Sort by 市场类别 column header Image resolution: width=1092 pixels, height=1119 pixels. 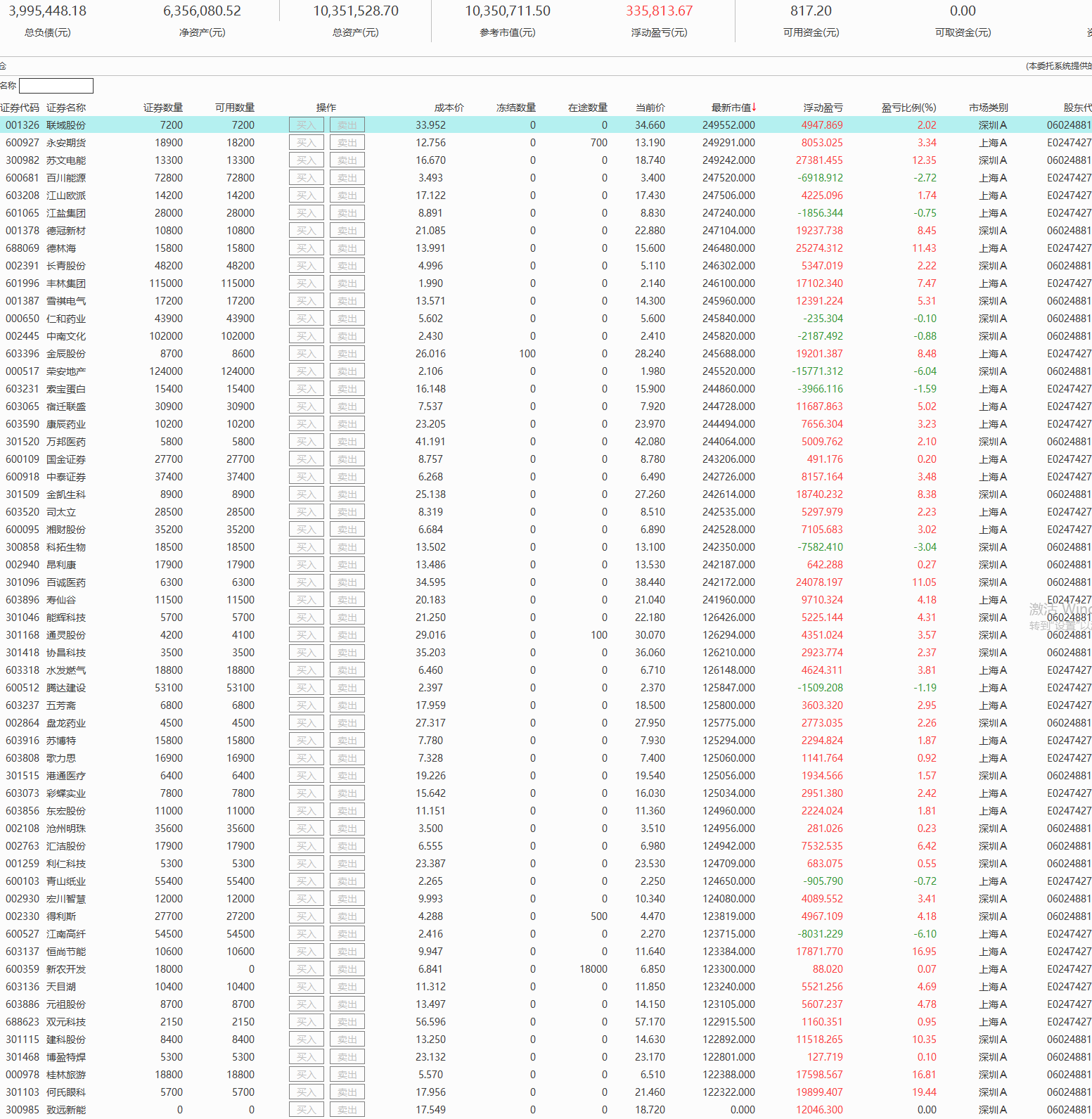989,108
